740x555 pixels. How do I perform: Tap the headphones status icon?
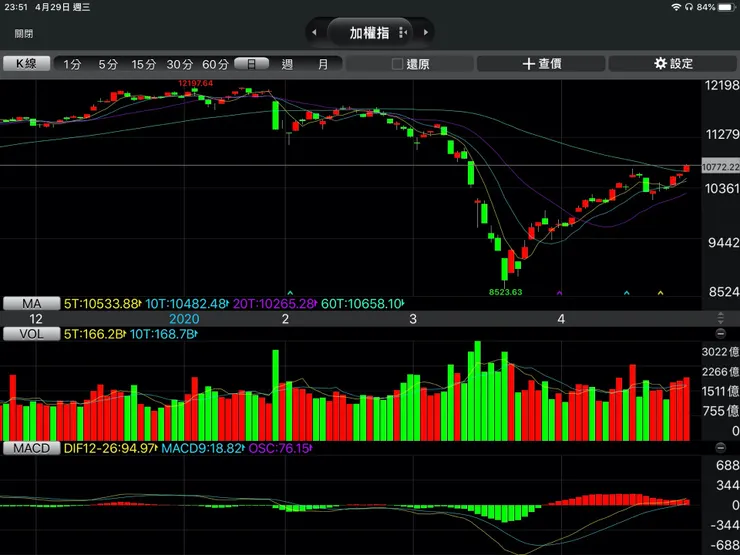pos(689,7)
